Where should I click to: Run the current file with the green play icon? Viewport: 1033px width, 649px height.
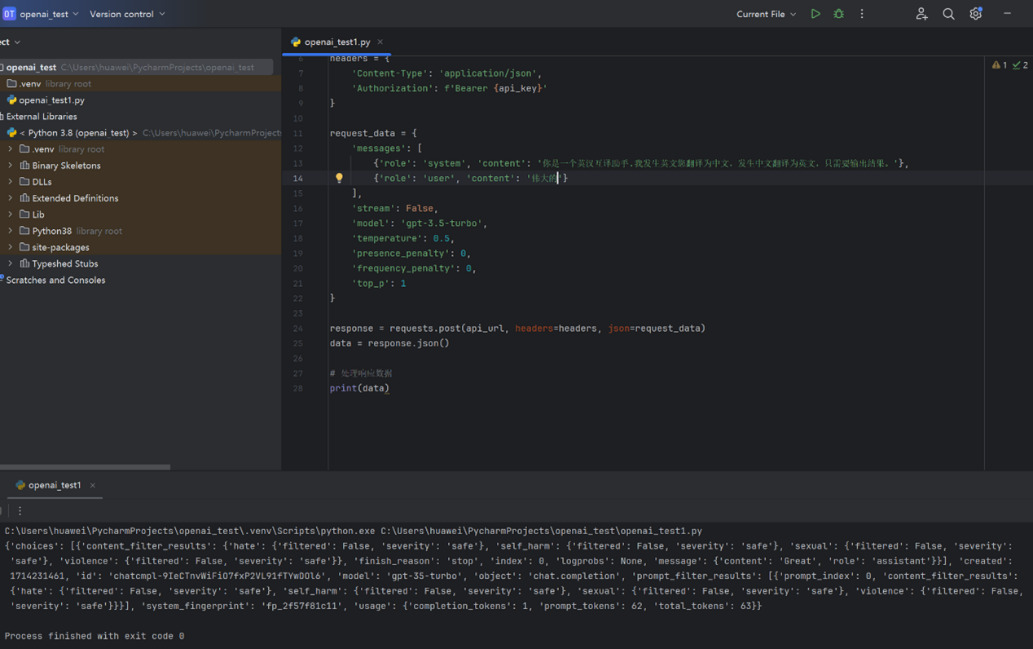pos(816,14)
